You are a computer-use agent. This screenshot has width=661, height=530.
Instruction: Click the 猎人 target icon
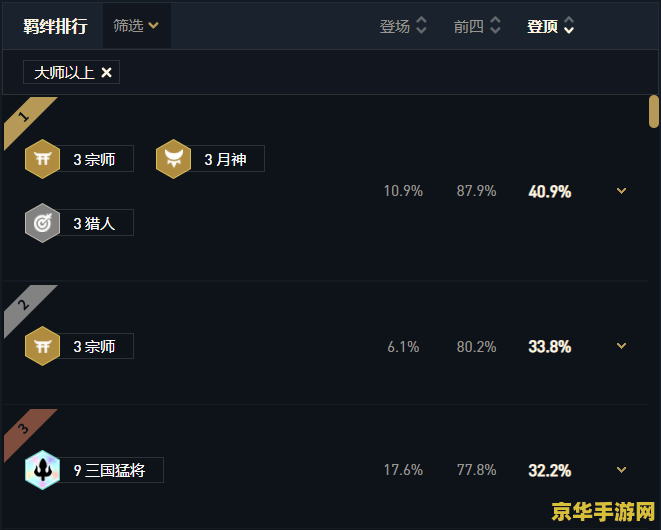pos(42,223)
